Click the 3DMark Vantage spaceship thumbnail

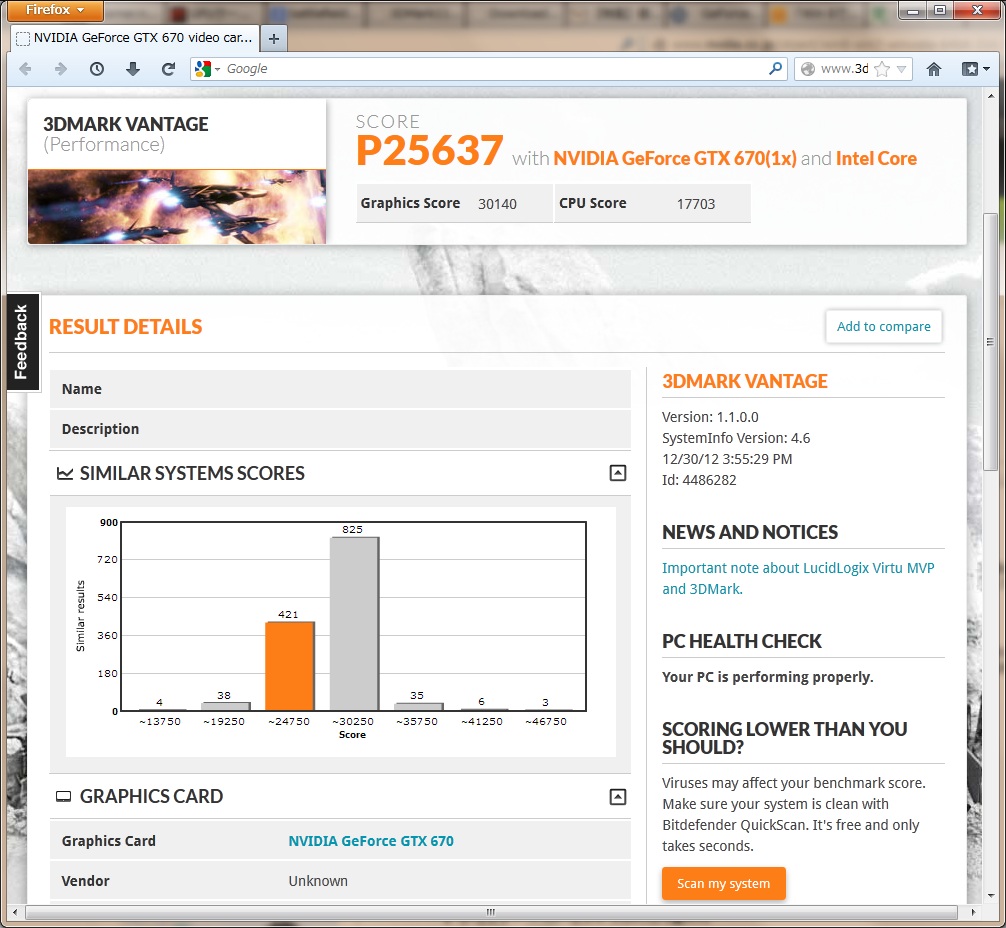click(x=177, y=207)
